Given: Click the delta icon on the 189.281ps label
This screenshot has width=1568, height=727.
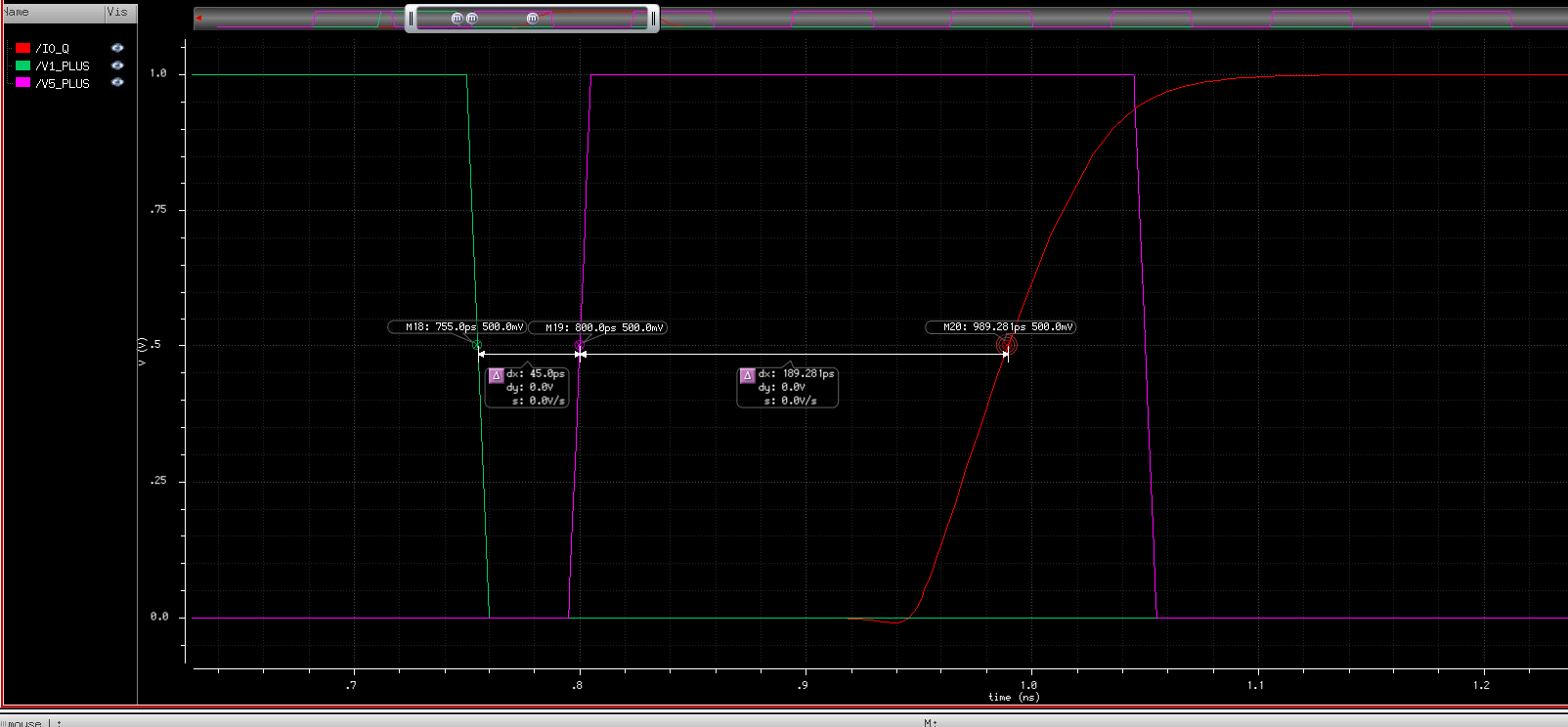Looking at the screenshot, I should tap(748, 374).
